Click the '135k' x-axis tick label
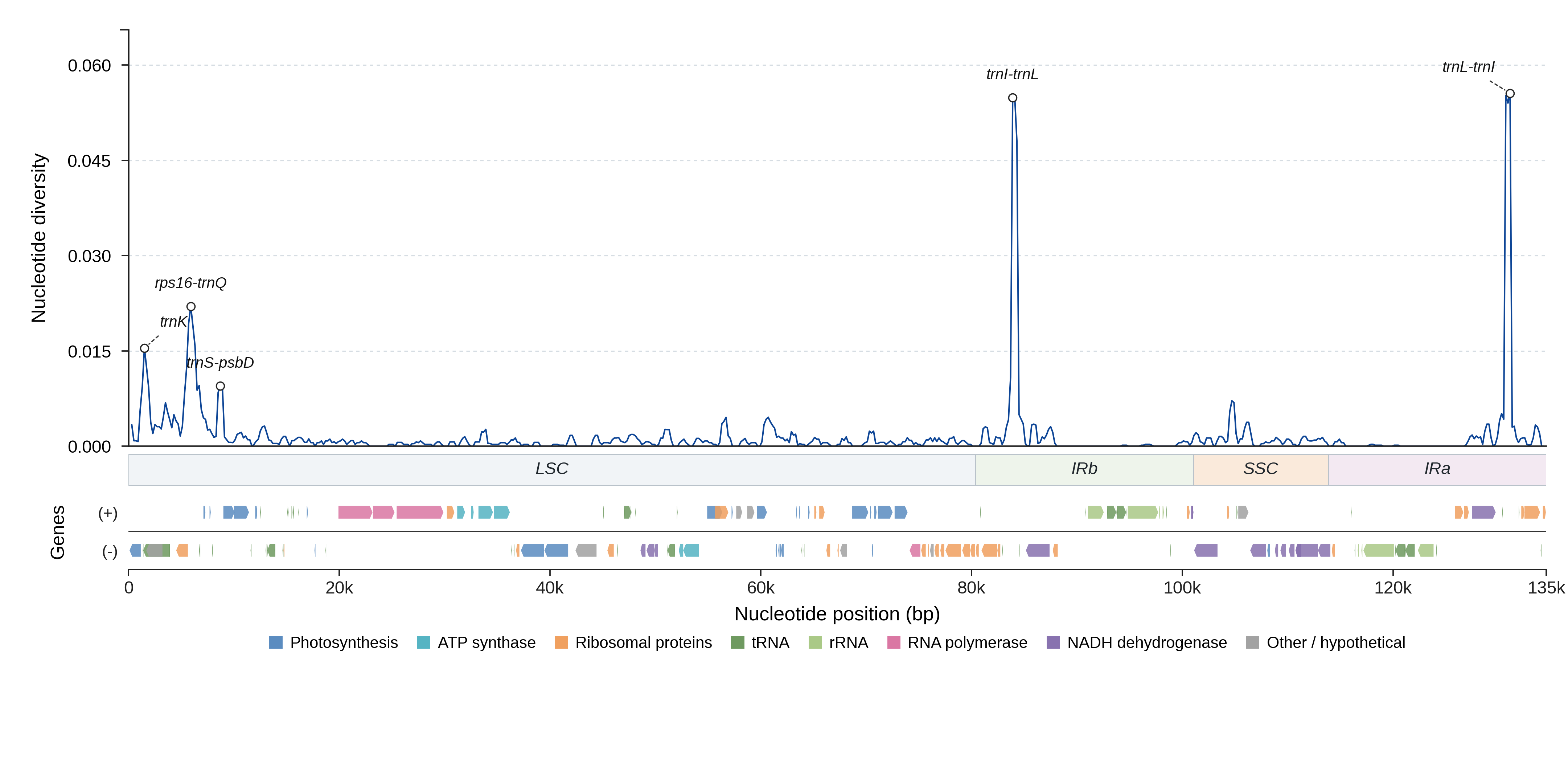 pos(1546,588)
